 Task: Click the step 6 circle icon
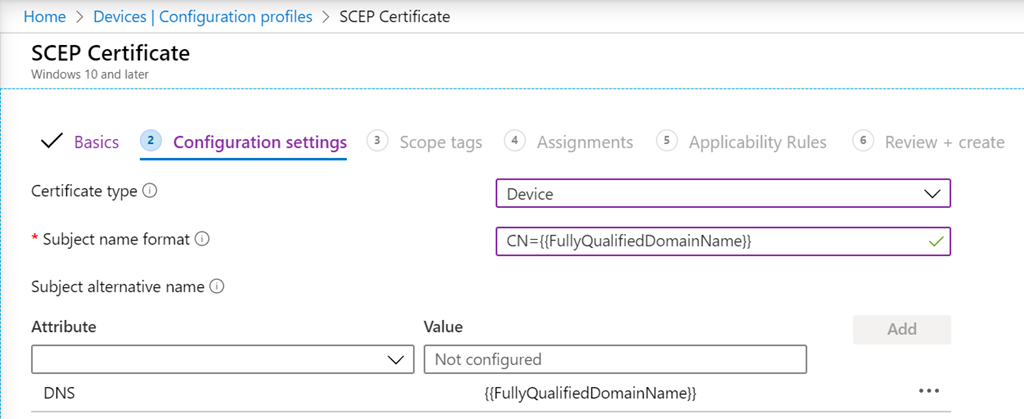[862, 141]
